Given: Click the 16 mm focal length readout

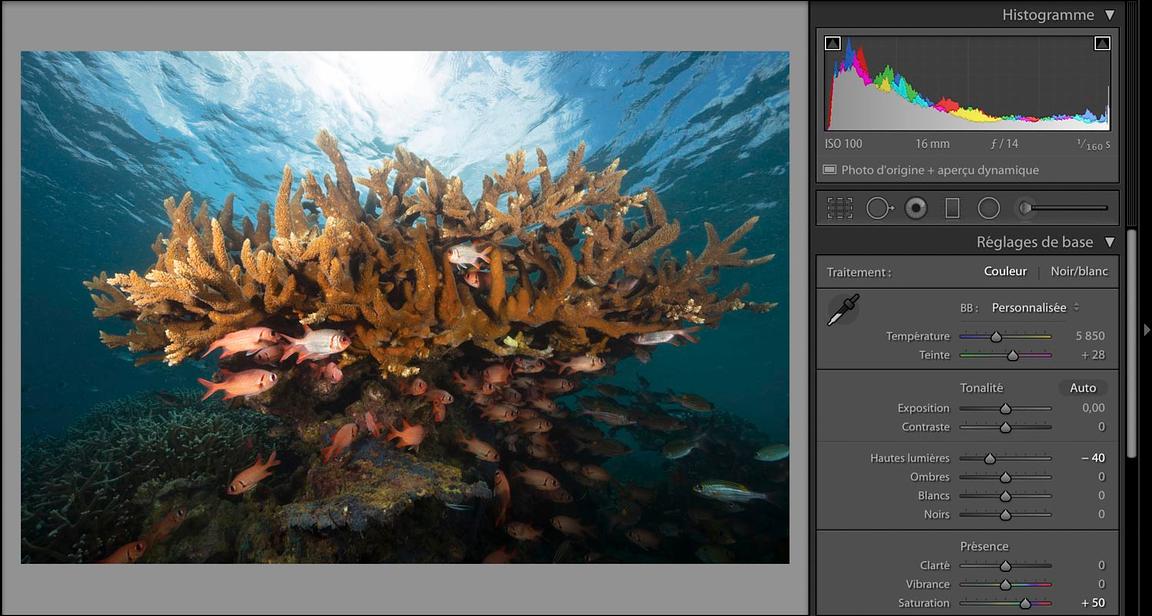Looking at the screenshot, I should click(932, 144).
